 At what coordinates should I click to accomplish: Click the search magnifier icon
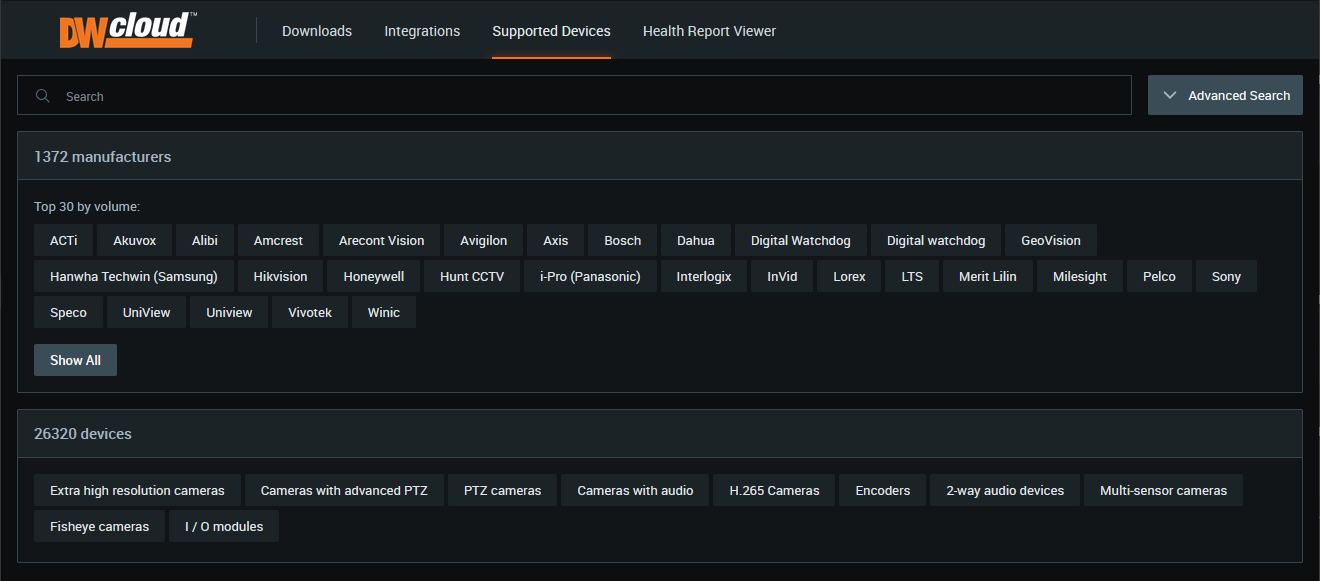pos(43,96)
